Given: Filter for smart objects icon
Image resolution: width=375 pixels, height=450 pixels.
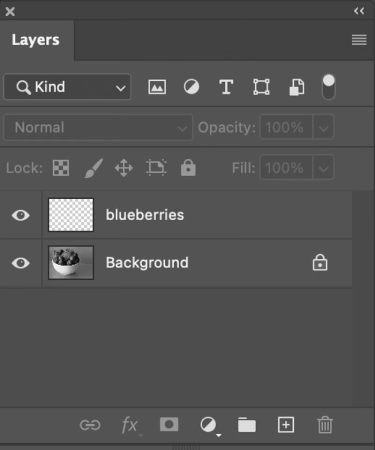Looking at the screenshot, I should [x=297, y=87].
